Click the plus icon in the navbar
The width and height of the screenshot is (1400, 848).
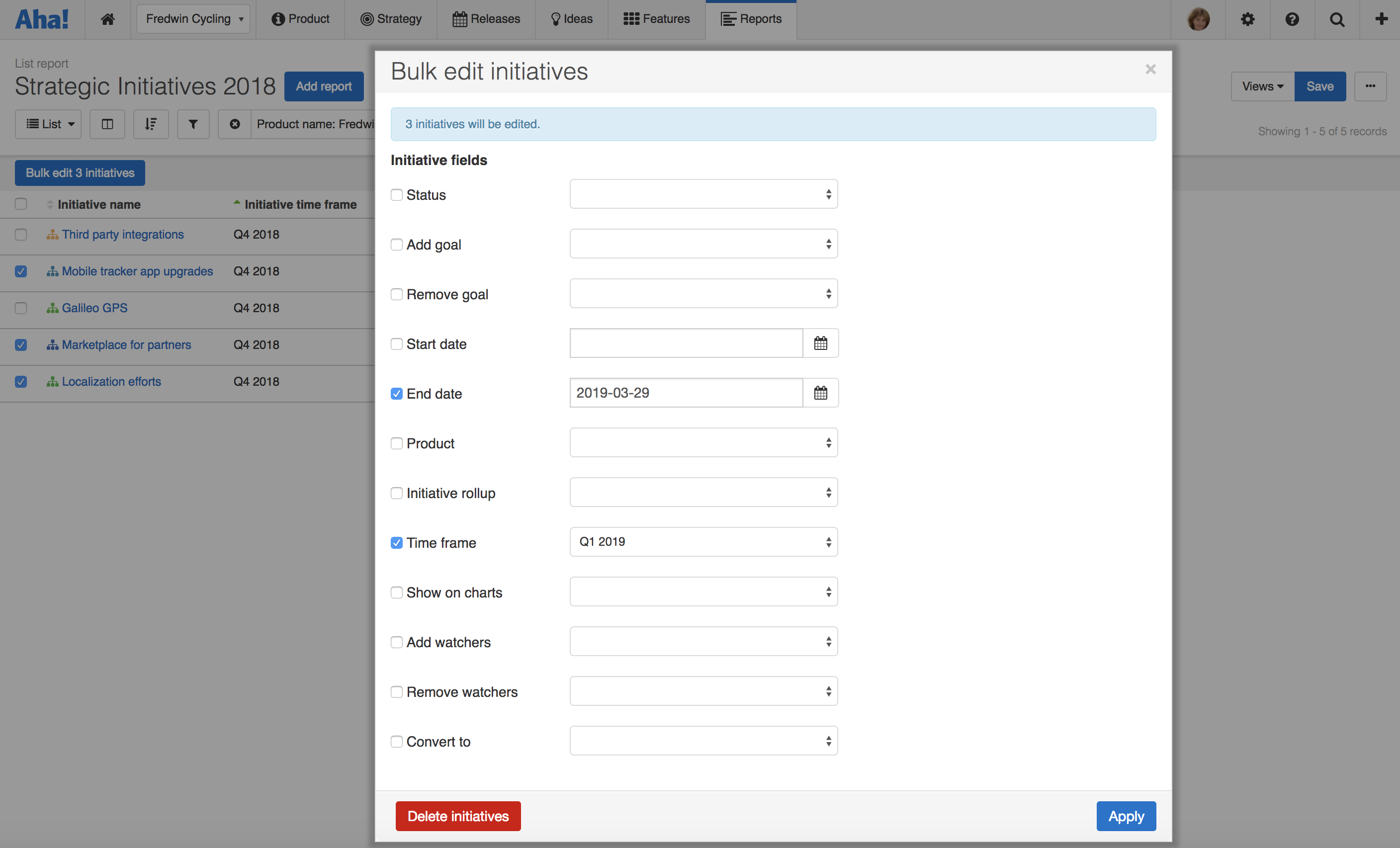1381,19
